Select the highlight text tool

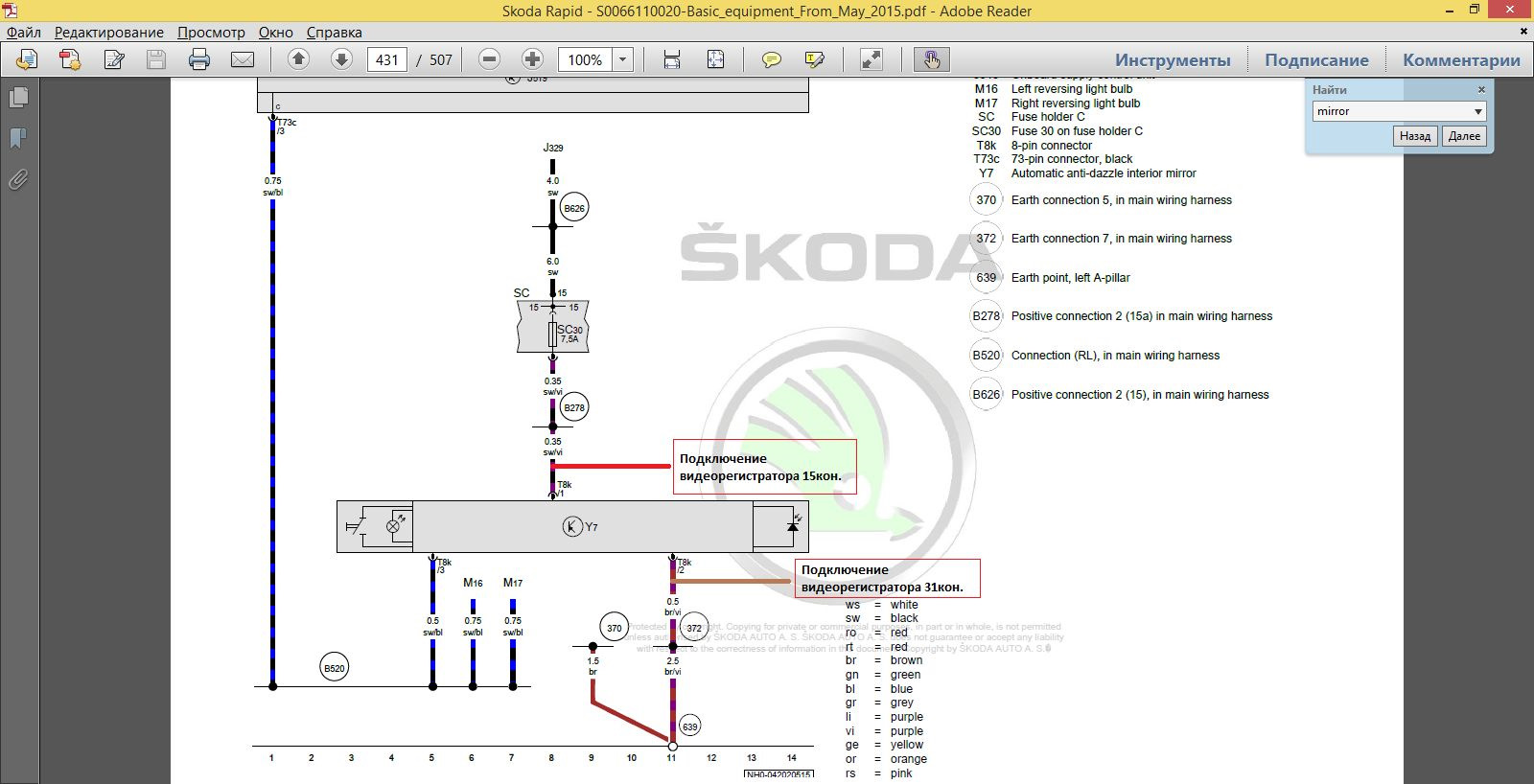click(815, 59)
